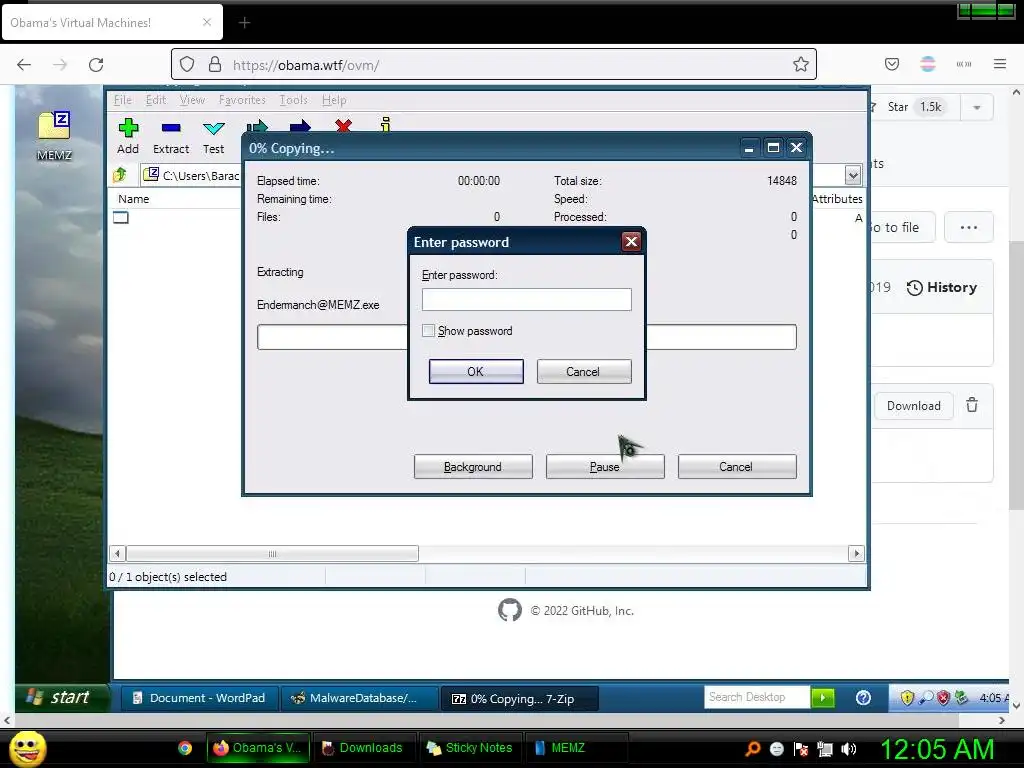Bookmark this page with the star icon
Screen dimensions: 1024x768
(x=801, y=64)
